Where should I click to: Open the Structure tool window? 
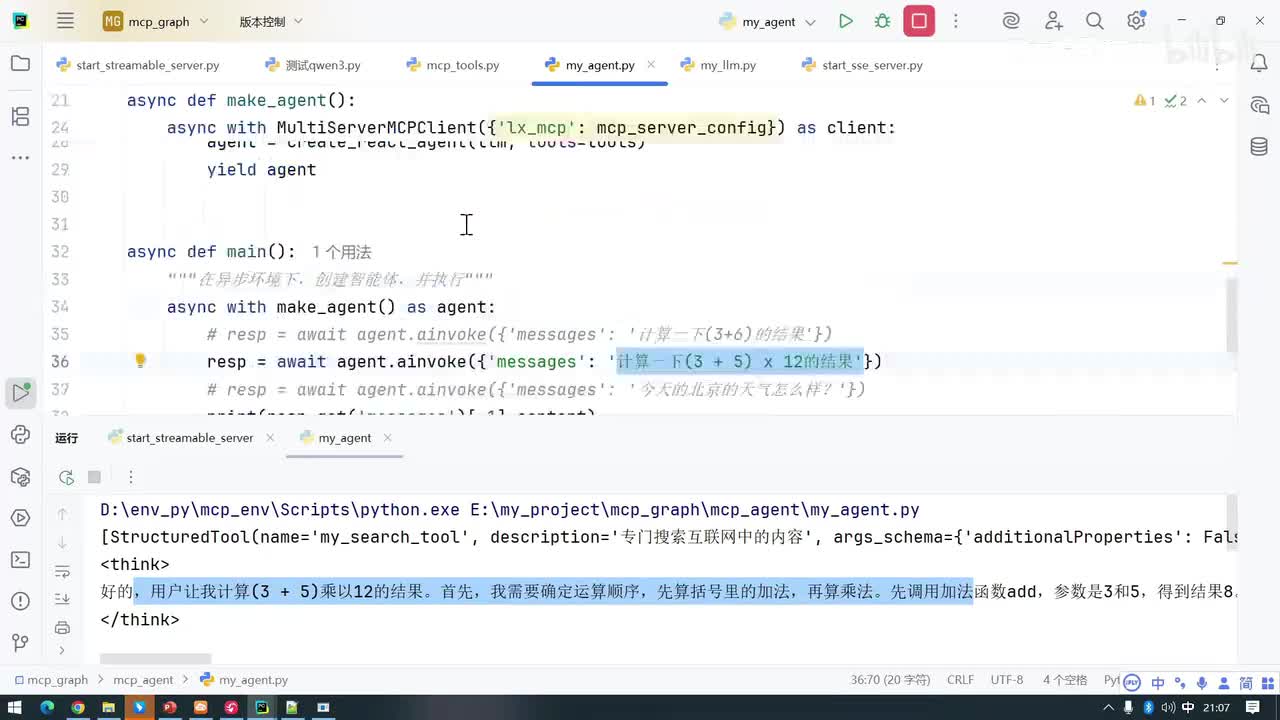pyautogui.click(x=20, y=117)
